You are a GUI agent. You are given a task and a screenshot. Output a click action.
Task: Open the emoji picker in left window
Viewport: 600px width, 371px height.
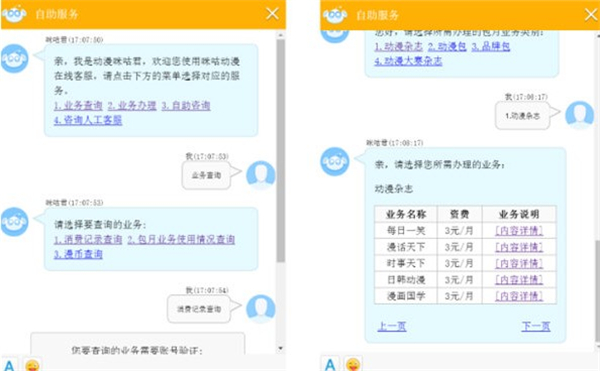tap(33, 365)
